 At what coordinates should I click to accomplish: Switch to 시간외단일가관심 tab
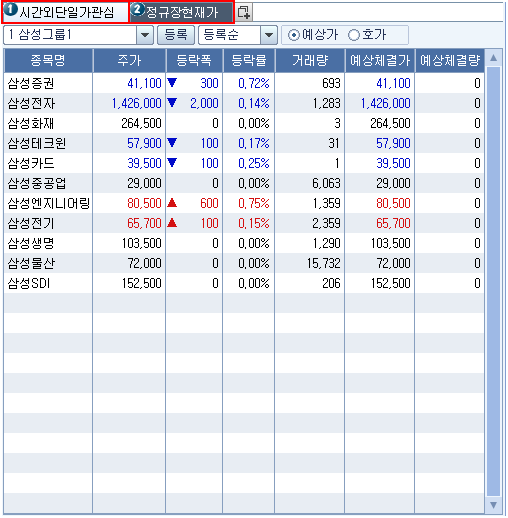click(65, 12)
